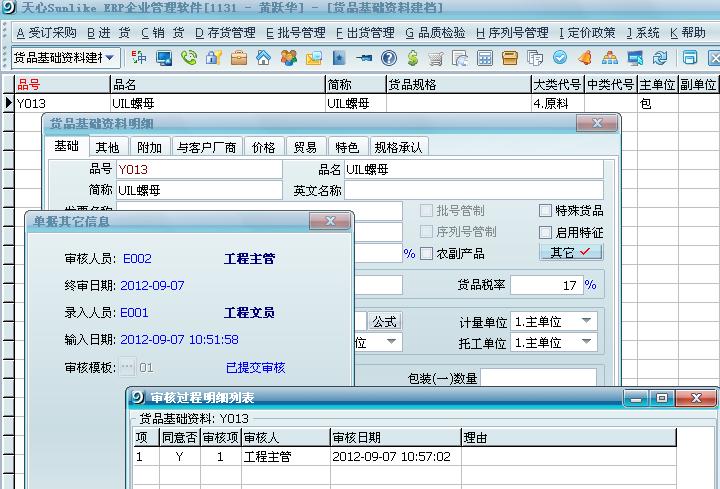Click the green dollar sign icon
Screen dimensions: 720x489
(412, 58)
